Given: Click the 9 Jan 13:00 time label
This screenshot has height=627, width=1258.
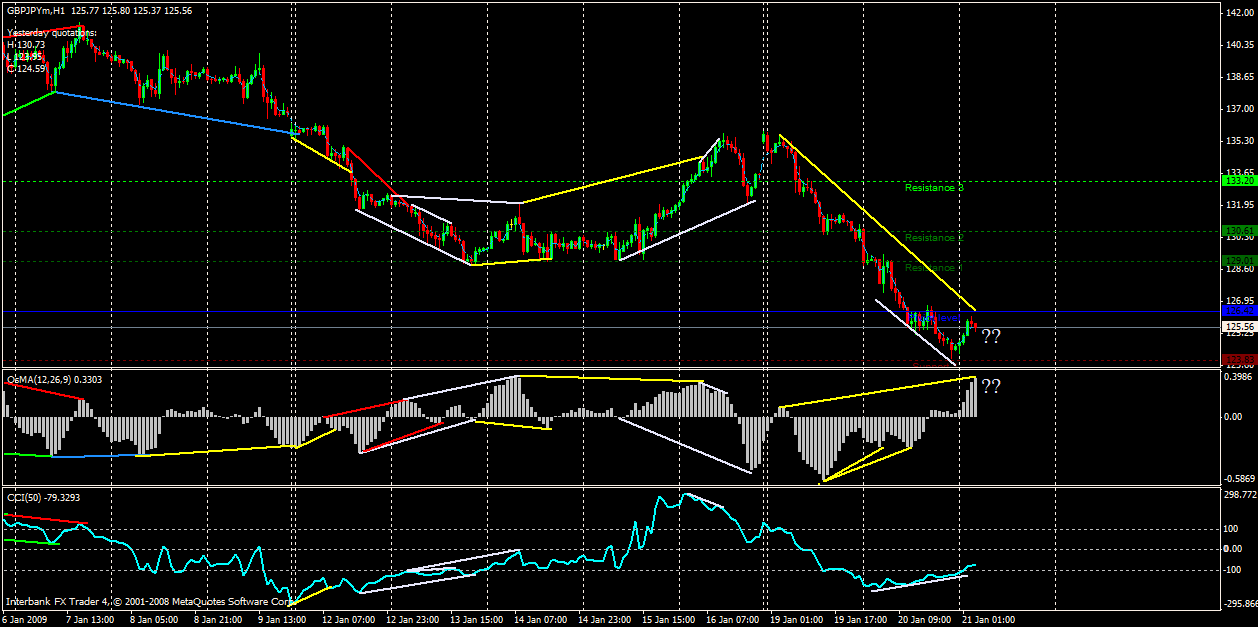Looking at the screenshot, I should [x=281, y=619].
